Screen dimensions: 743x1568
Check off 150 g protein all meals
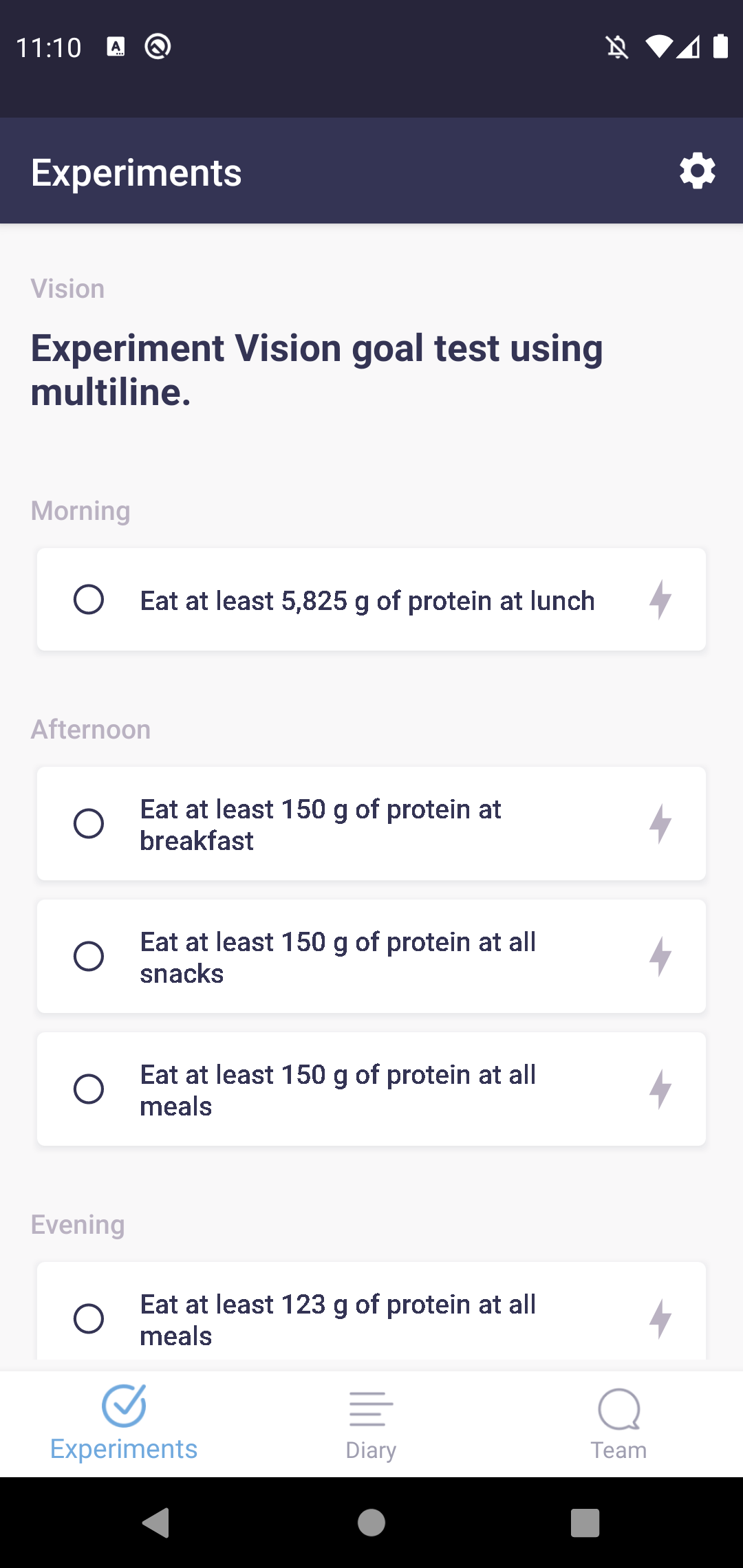click(89, 1089)
